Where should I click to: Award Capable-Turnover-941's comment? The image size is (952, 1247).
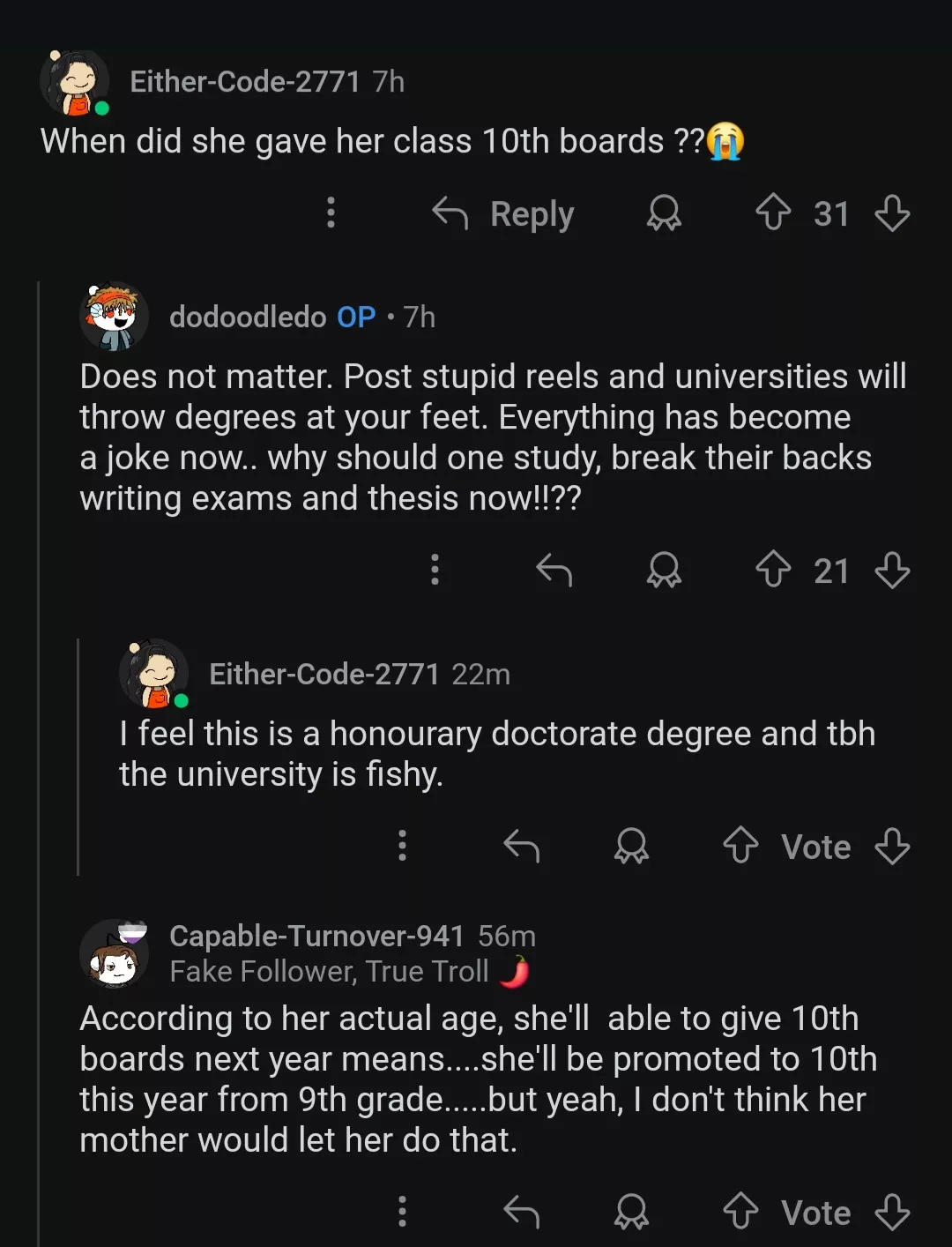tap(631, 1212)
